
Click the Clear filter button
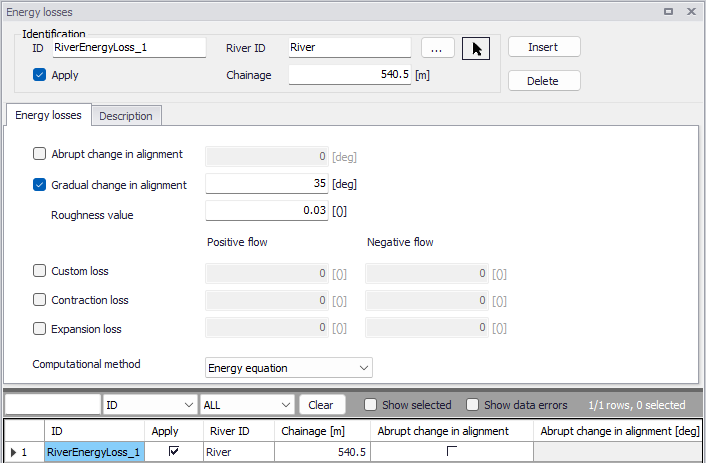click(322, 405)
